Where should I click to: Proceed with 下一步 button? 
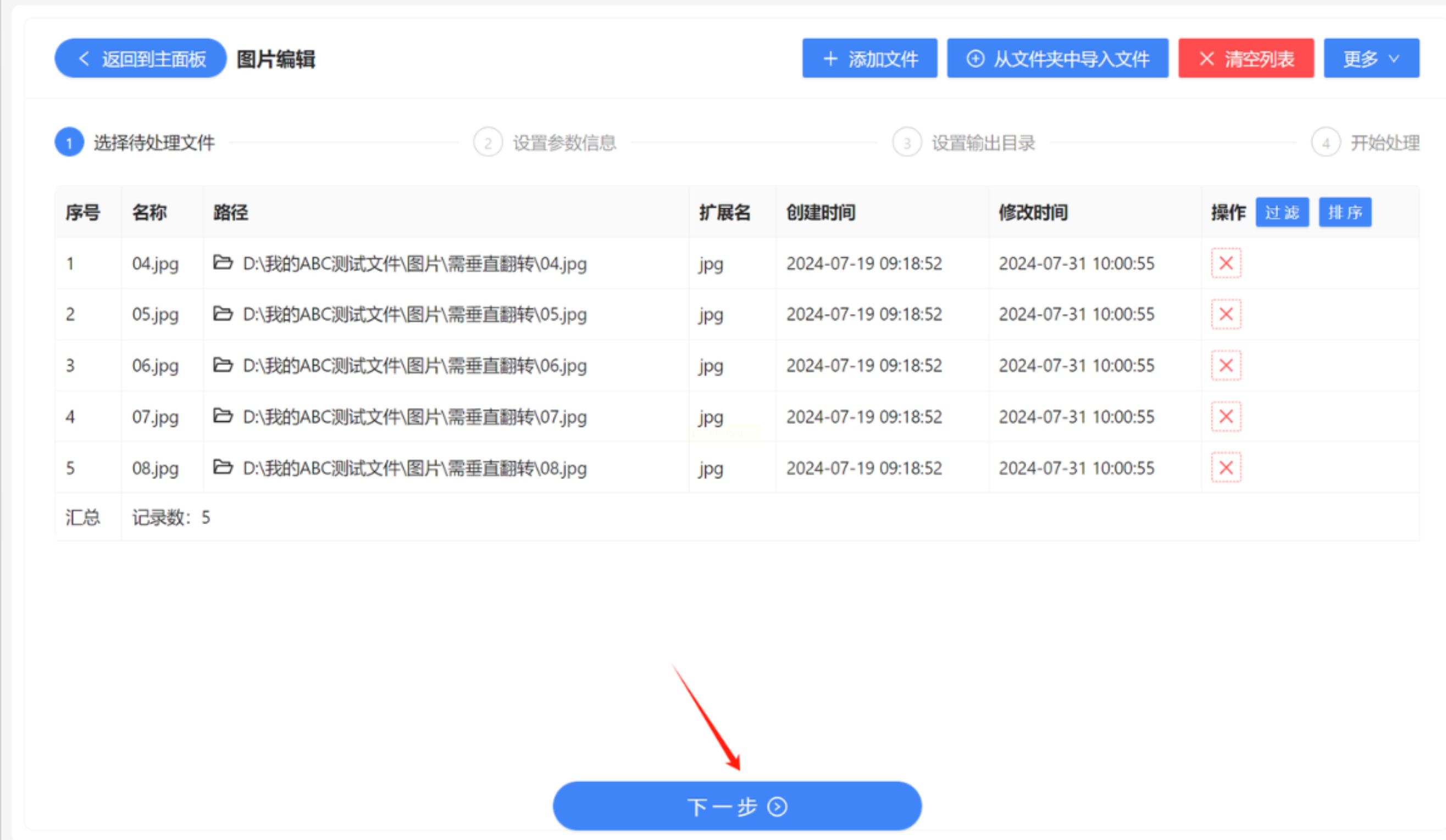(x=737, y=806)
